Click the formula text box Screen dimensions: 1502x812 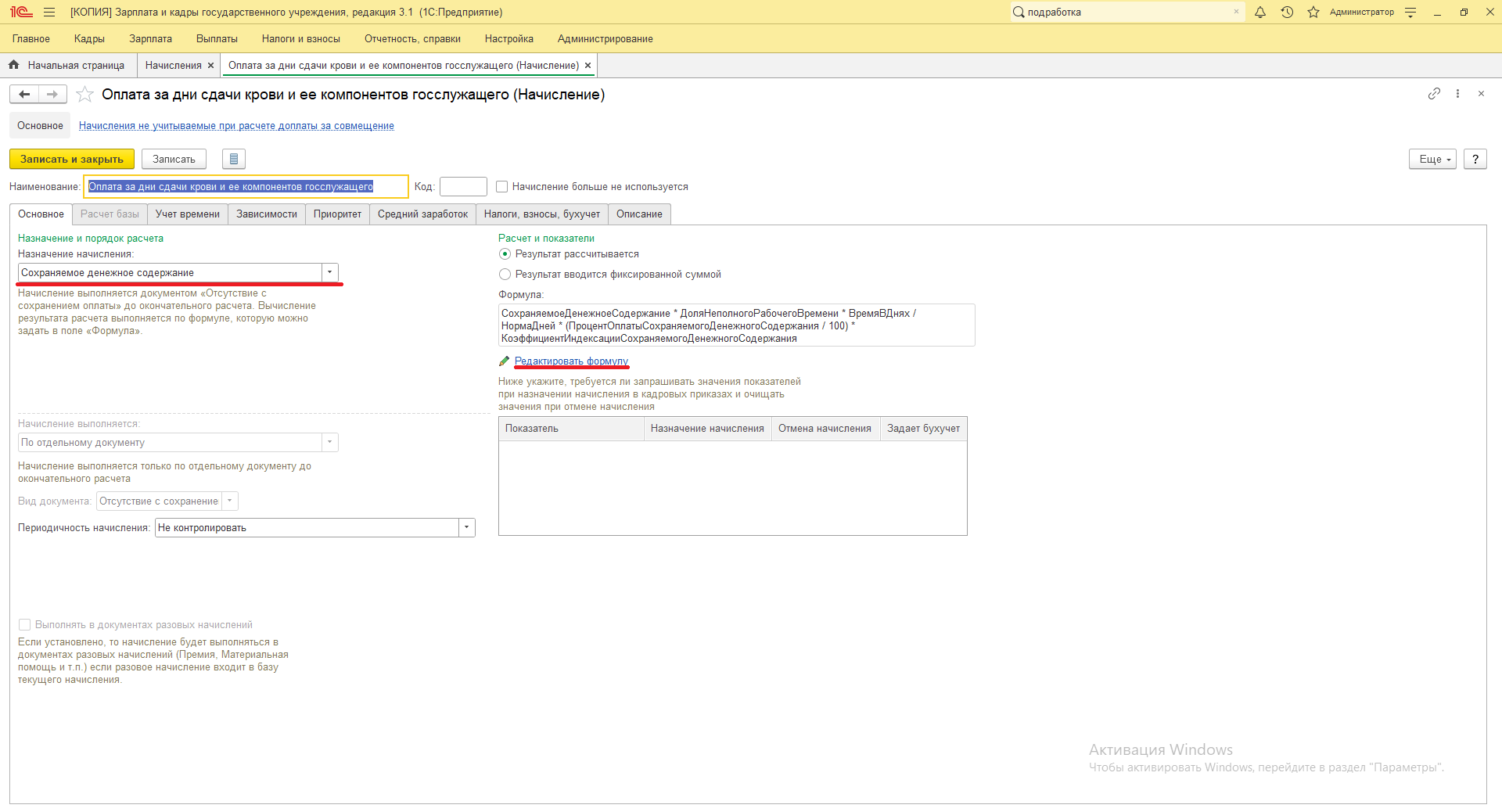click(736, 325)
